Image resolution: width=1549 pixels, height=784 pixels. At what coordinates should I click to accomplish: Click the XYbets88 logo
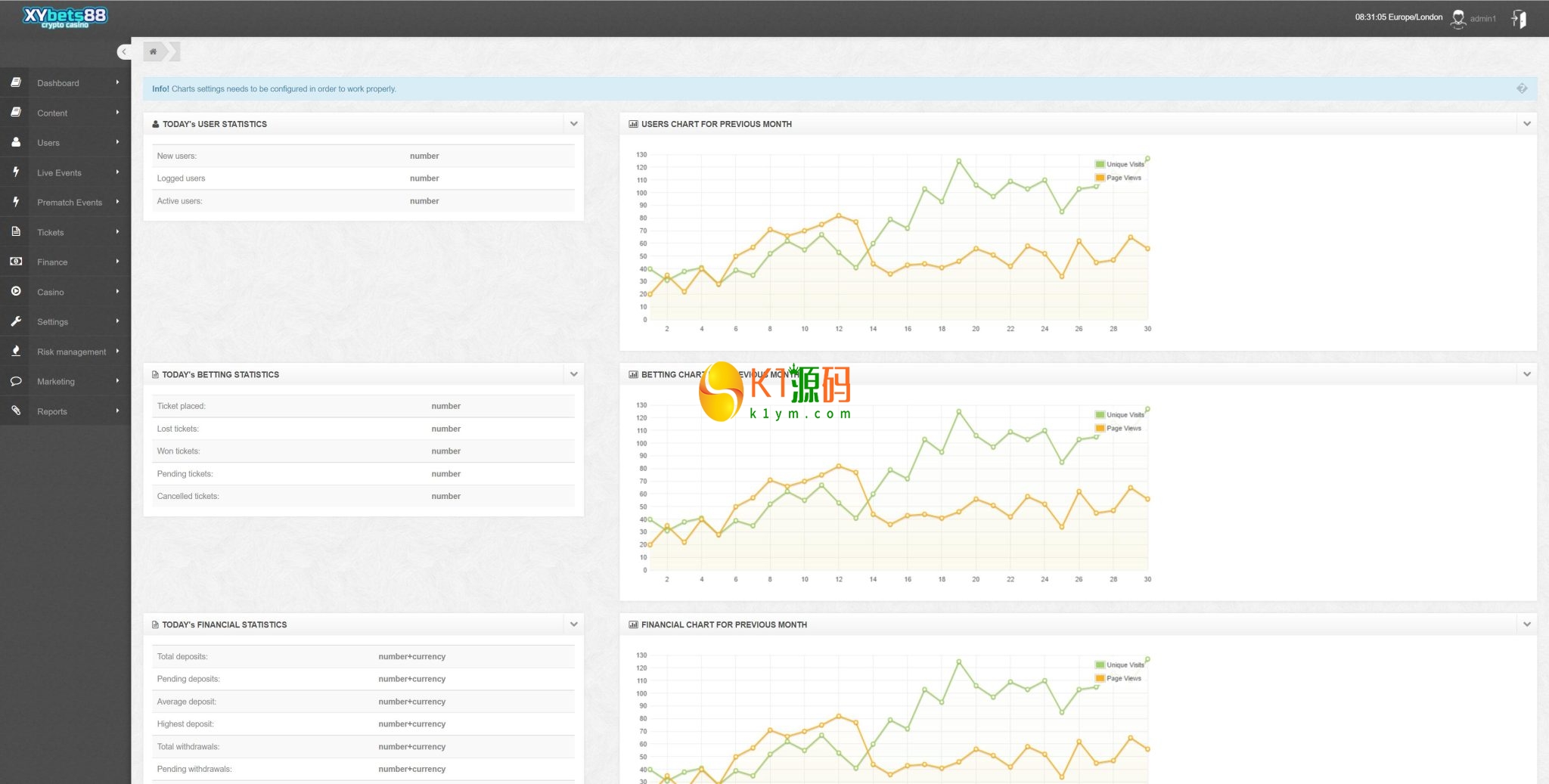pyautogui.click(x=65, y=17)
